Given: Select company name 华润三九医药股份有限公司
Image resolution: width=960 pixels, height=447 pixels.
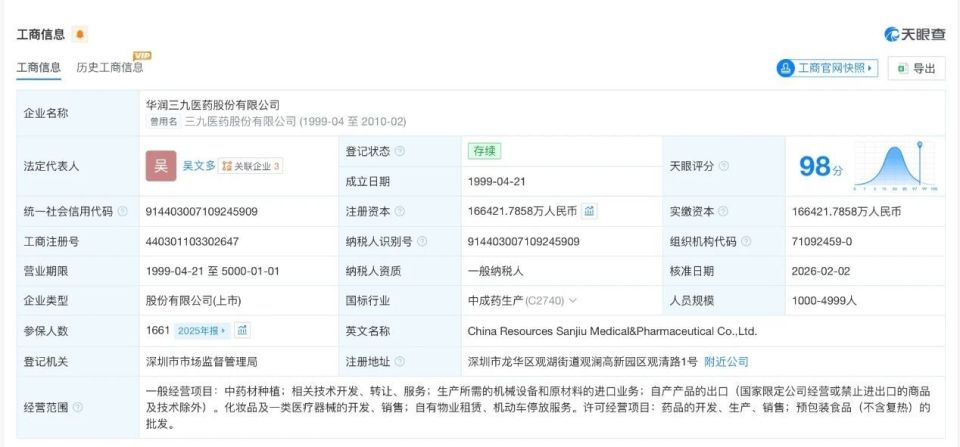Looking at the screenshot, I should (x=212, y=105).
